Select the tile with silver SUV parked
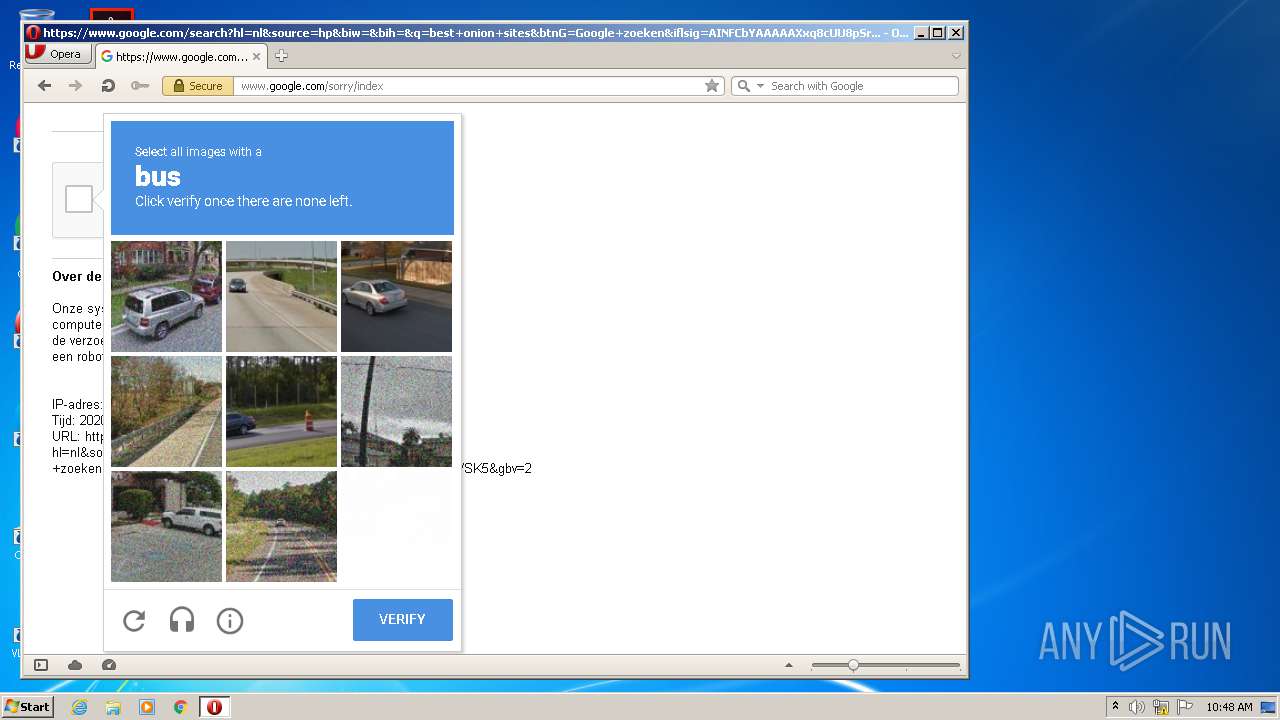1280x720 pixels. [166, 296]
